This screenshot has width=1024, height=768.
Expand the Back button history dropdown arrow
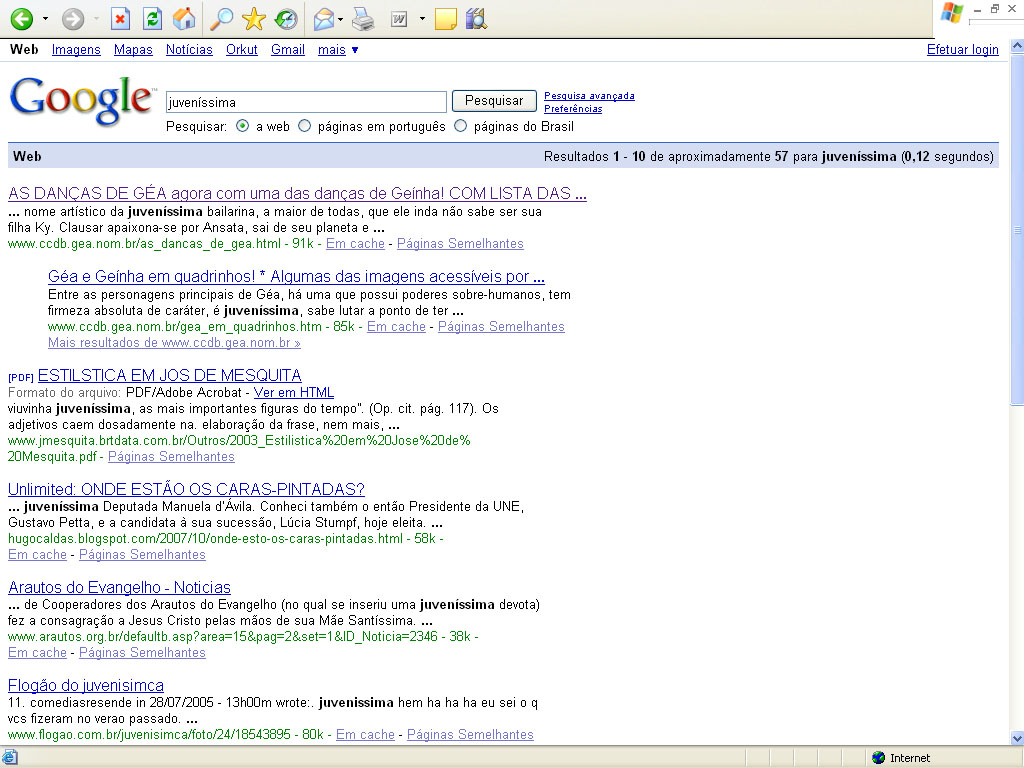[45, 19]
